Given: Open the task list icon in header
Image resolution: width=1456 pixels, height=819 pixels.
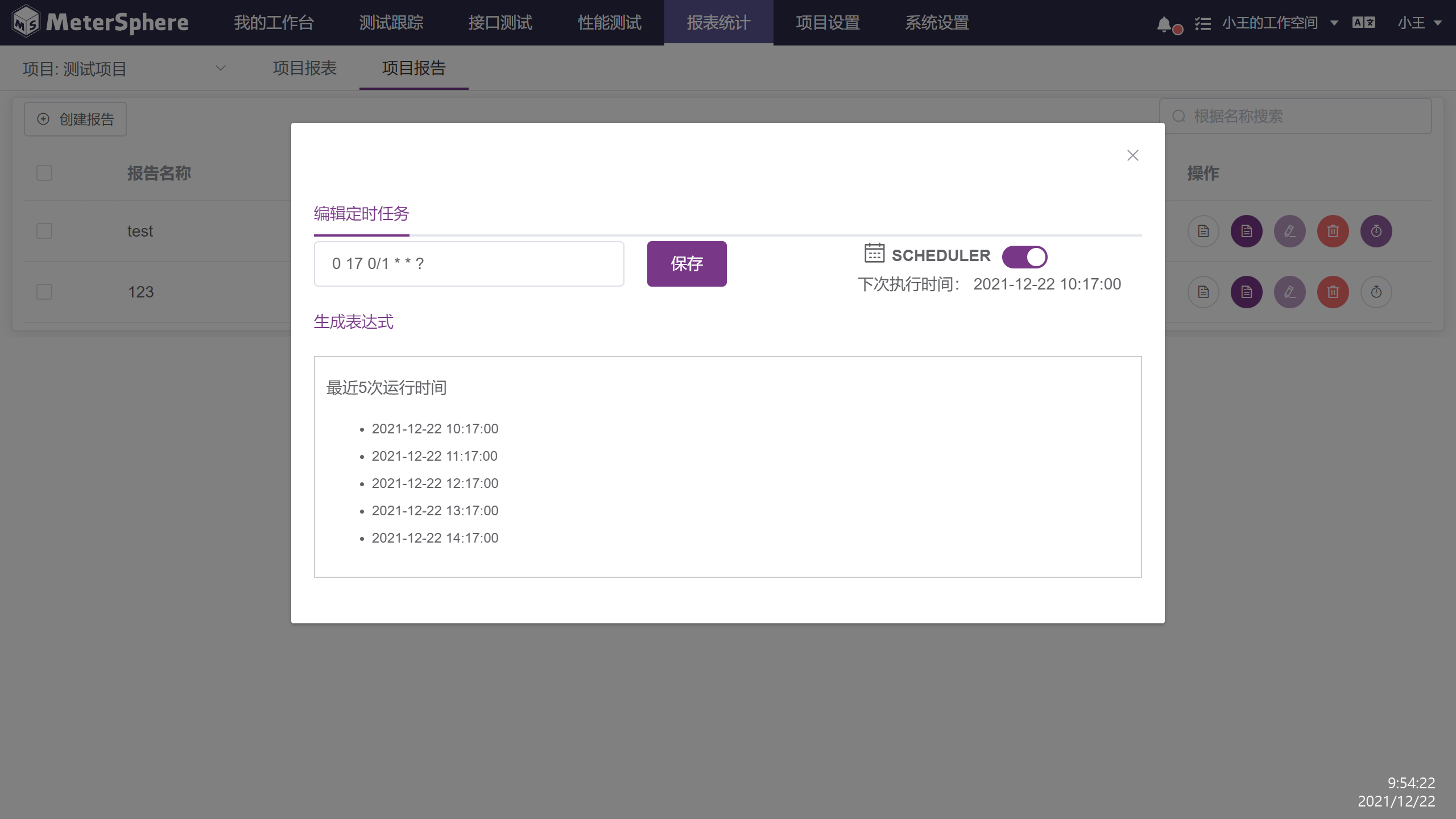Looking at the screenshot, I should click(x=1203, y=23).
